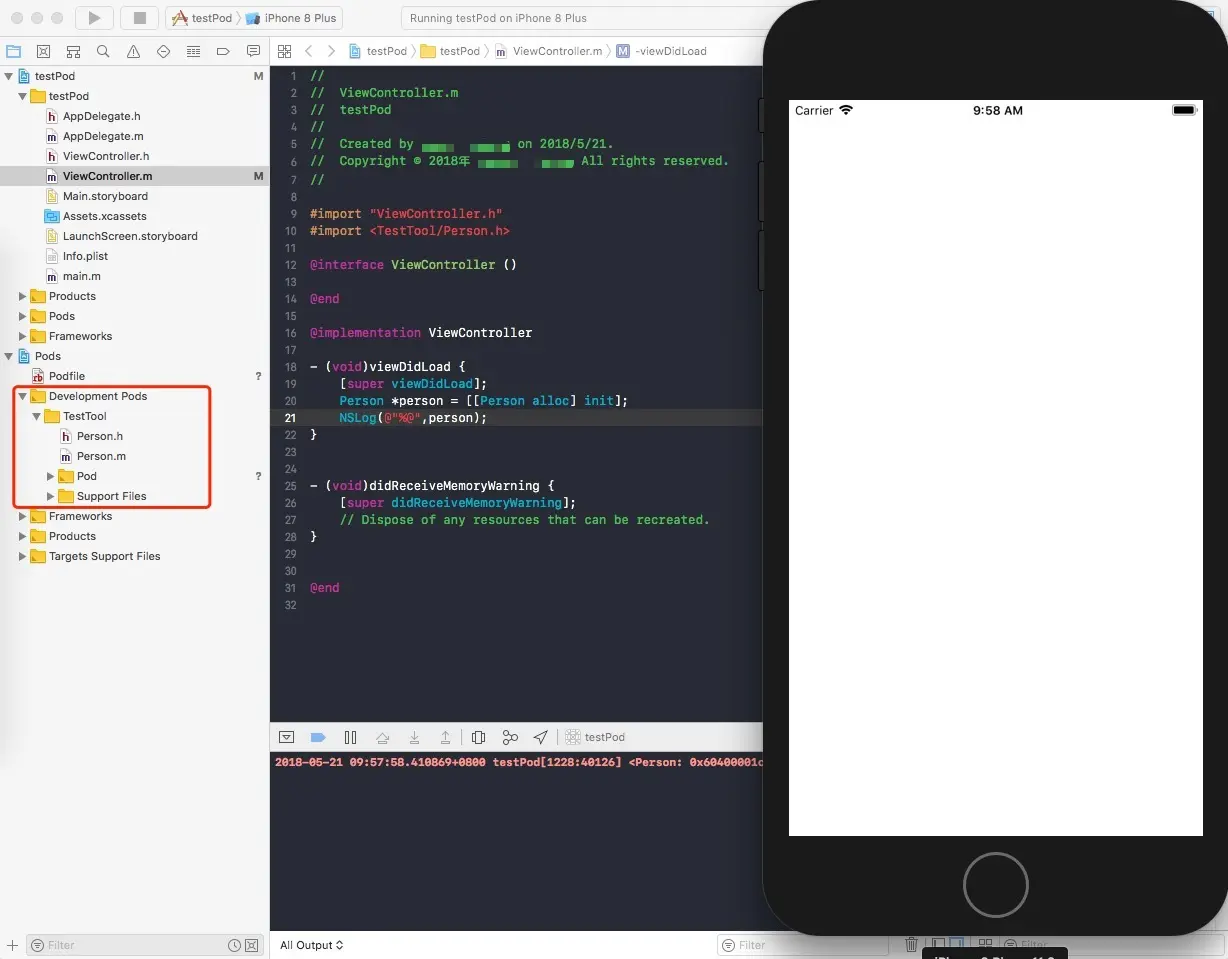This screenshot has height=959, width=1228.
Task: Show the Source Control navigator
Action: pos(43,51)
